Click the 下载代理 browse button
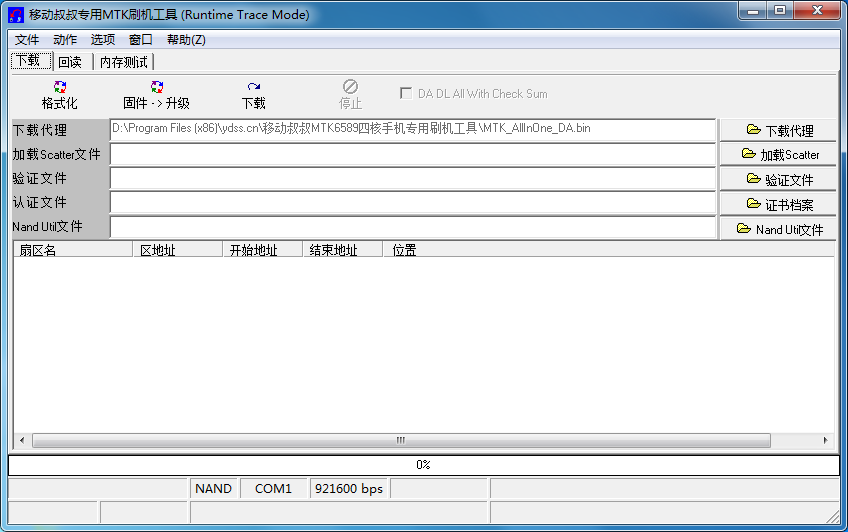This screenshot has height=532, width=848. (x=778, y=130)
